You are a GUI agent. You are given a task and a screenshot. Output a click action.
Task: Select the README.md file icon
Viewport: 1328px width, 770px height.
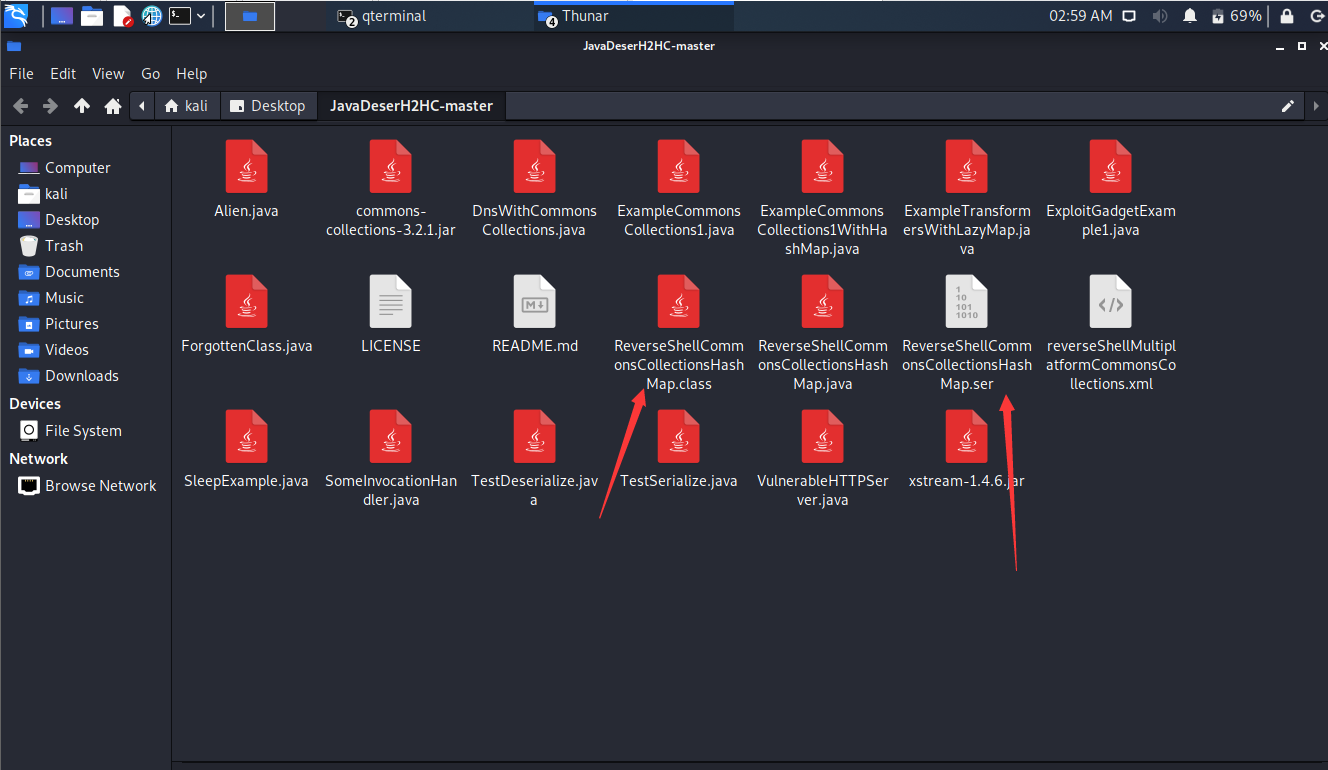[534, 301]
